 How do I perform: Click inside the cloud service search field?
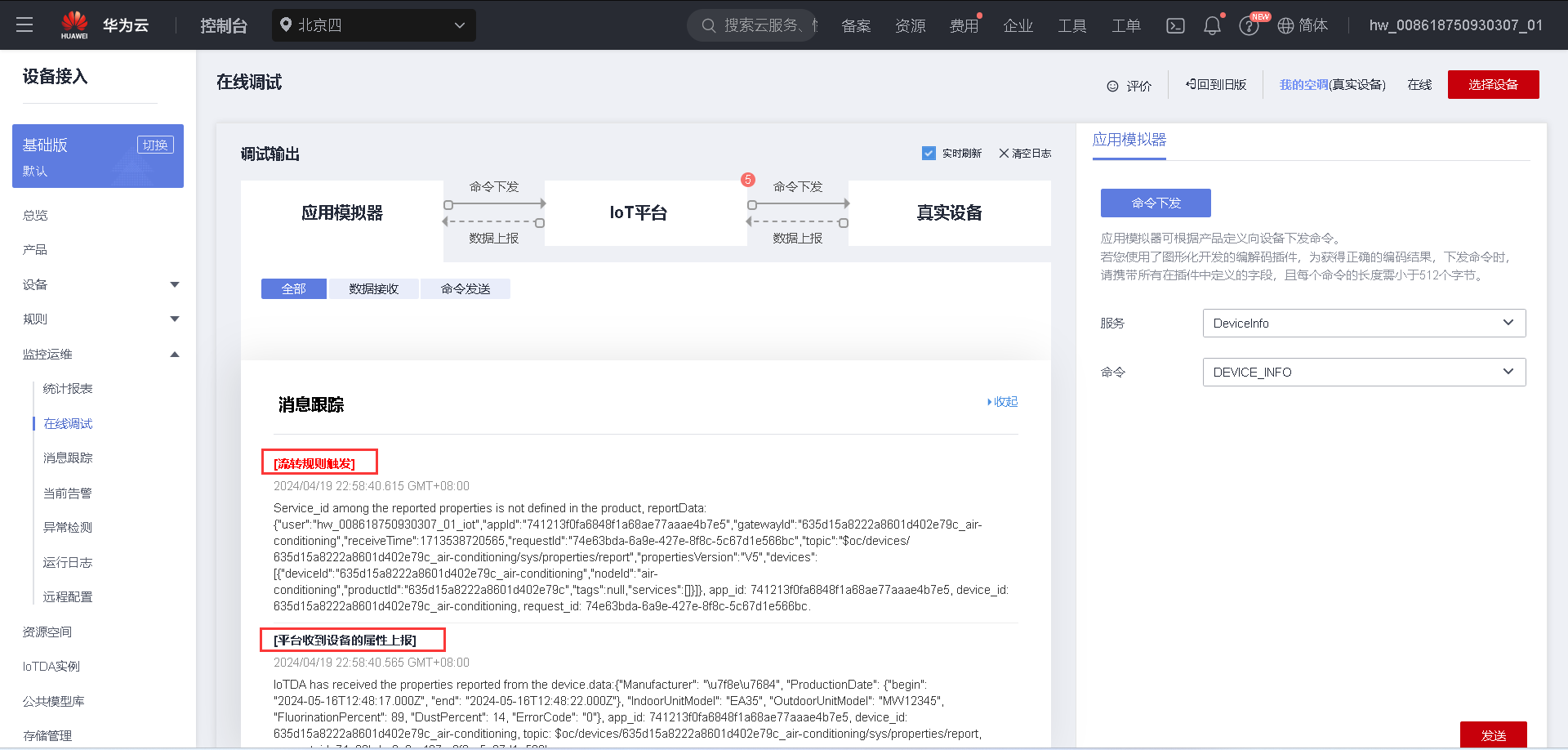(x=759, y=25)
